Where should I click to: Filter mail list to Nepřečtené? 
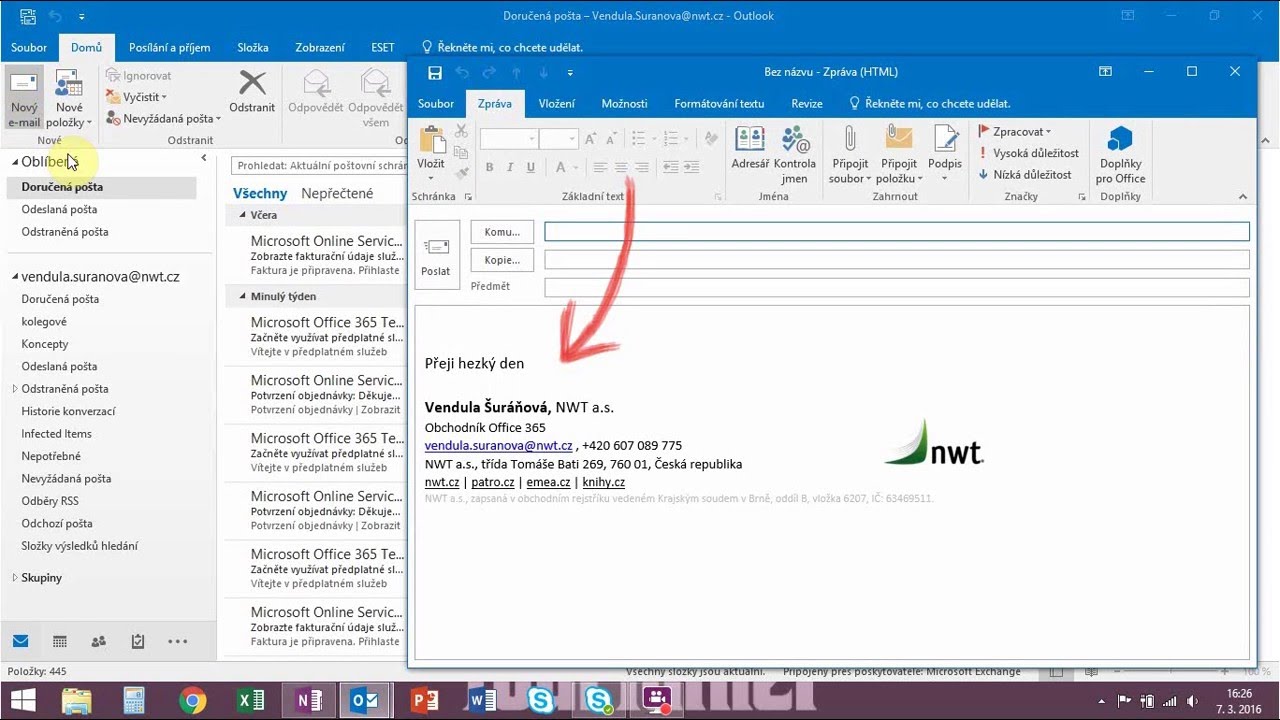pyautogui.click(x=337, y=193)
